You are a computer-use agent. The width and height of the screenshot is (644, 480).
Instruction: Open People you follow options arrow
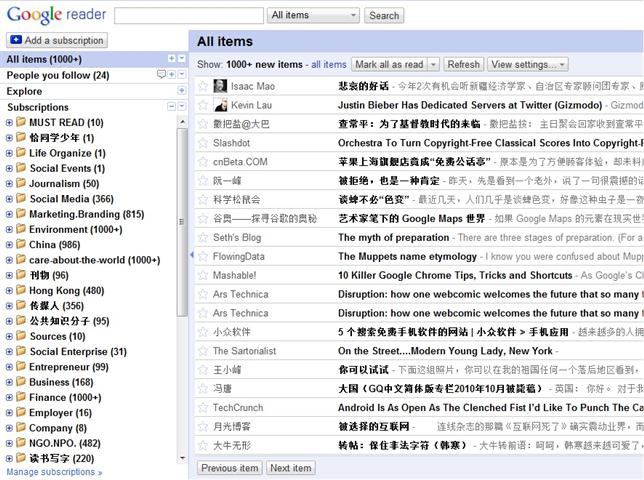click(x=182, y=75)
